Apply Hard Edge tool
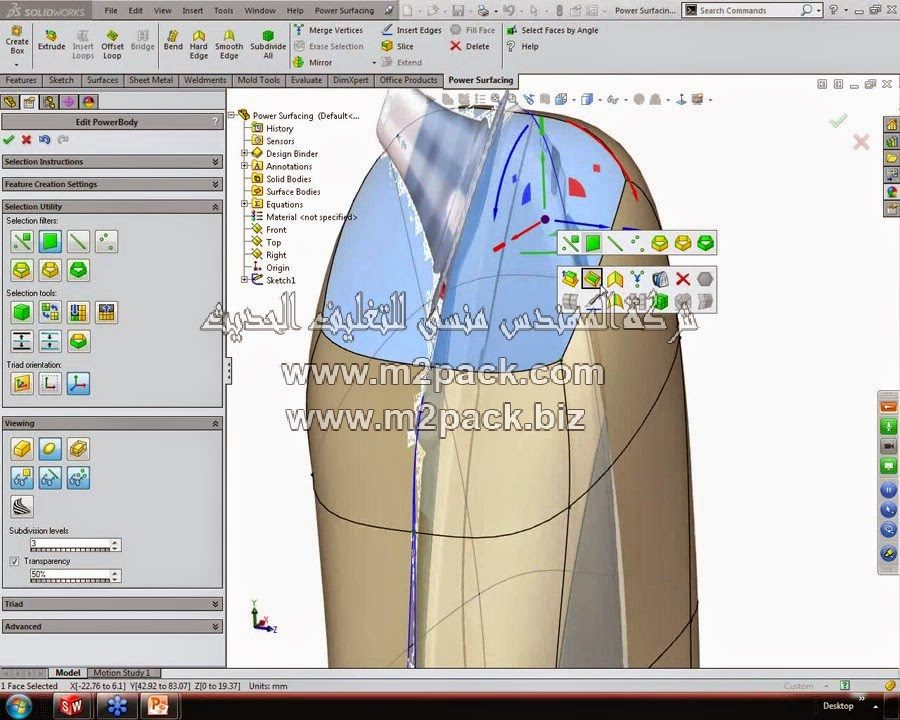 199,45
